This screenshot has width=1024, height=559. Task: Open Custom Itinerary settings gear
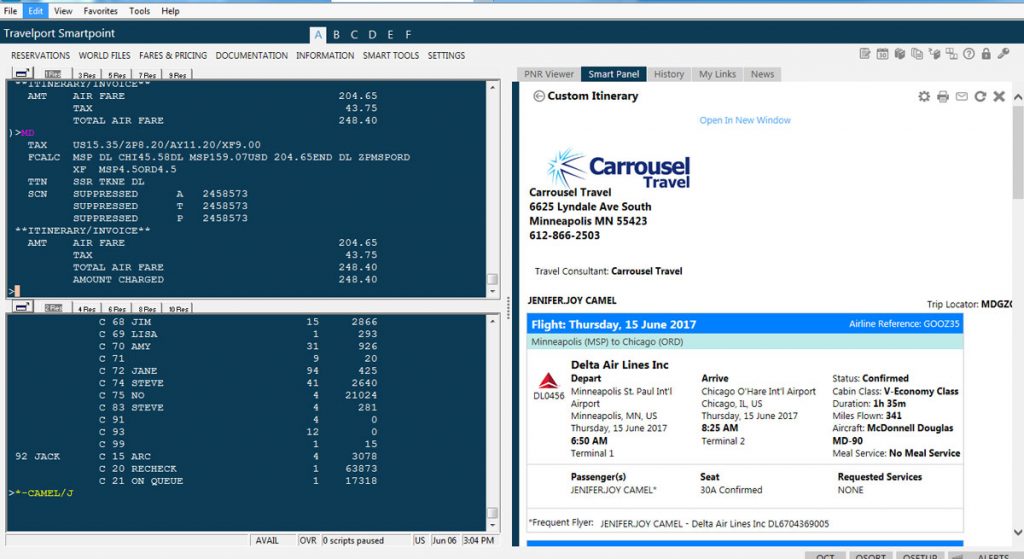click(x=924, y=97)
